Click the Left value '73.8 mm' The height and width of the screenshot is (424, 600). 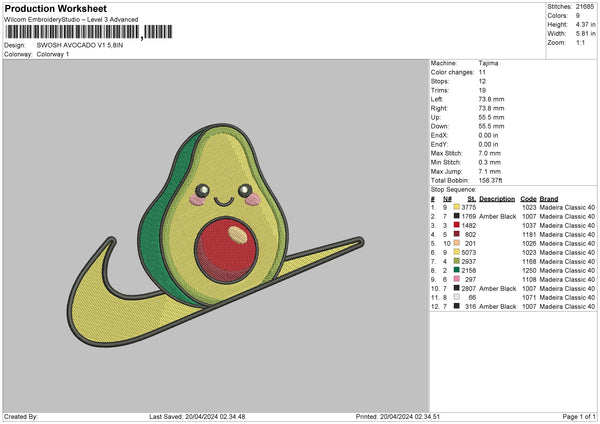(x=491, y=99)
